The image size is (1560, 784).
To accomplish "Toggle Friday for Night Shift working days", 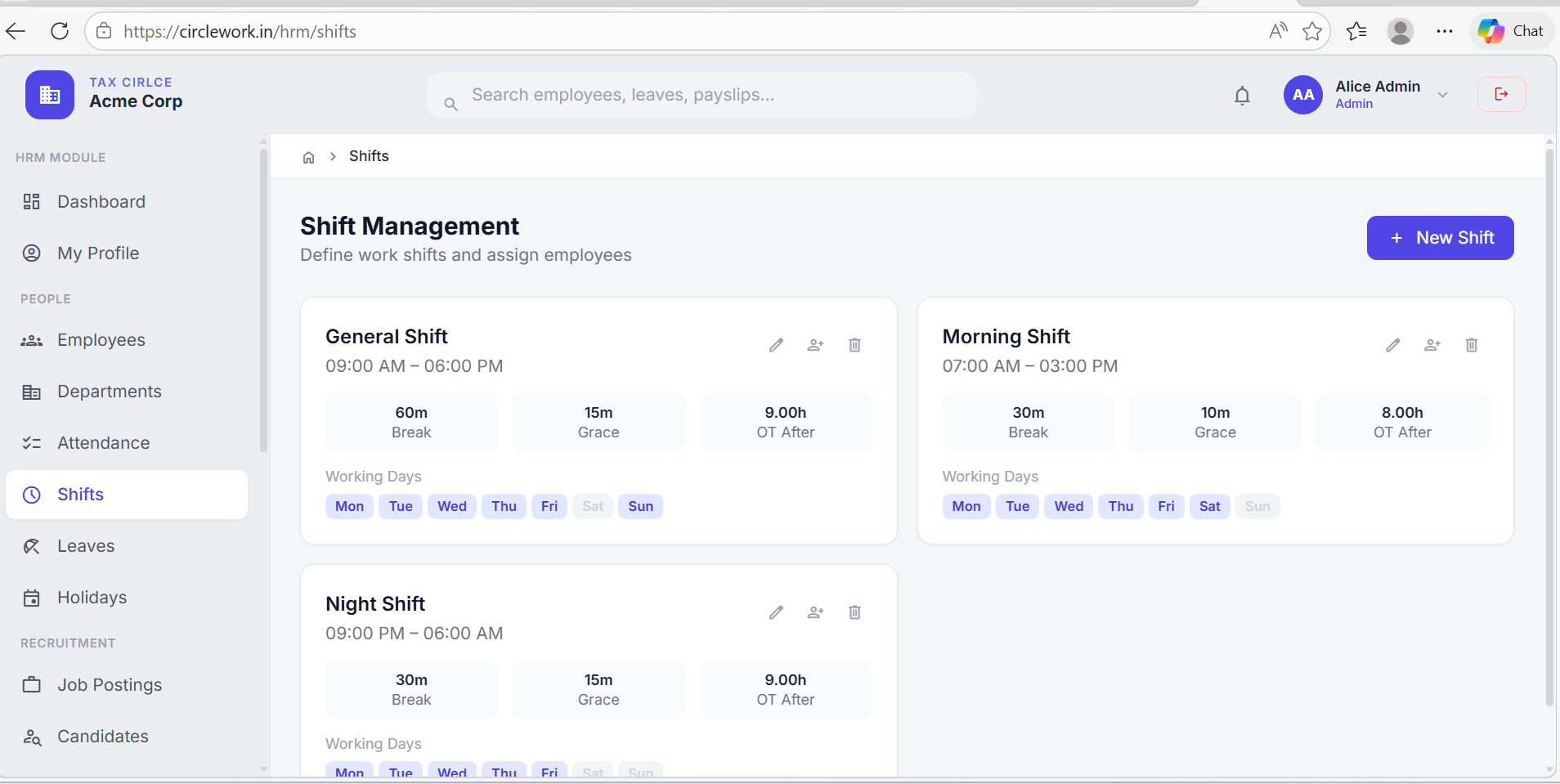I will point(549,772).
